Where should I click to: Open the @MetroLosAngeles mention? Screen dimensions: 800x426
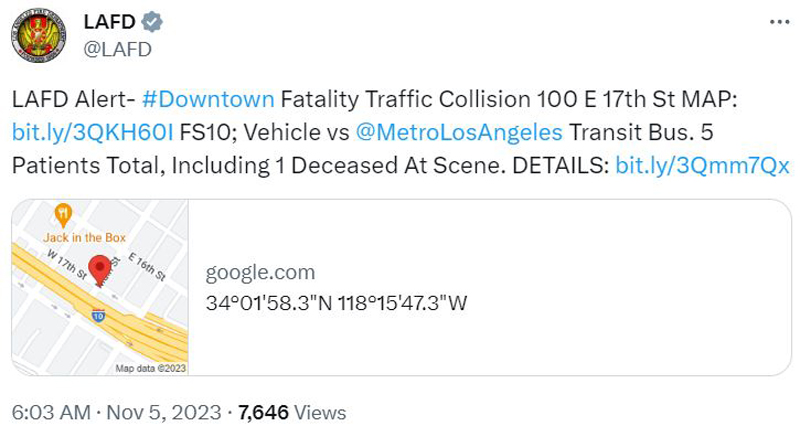(459, 133)
